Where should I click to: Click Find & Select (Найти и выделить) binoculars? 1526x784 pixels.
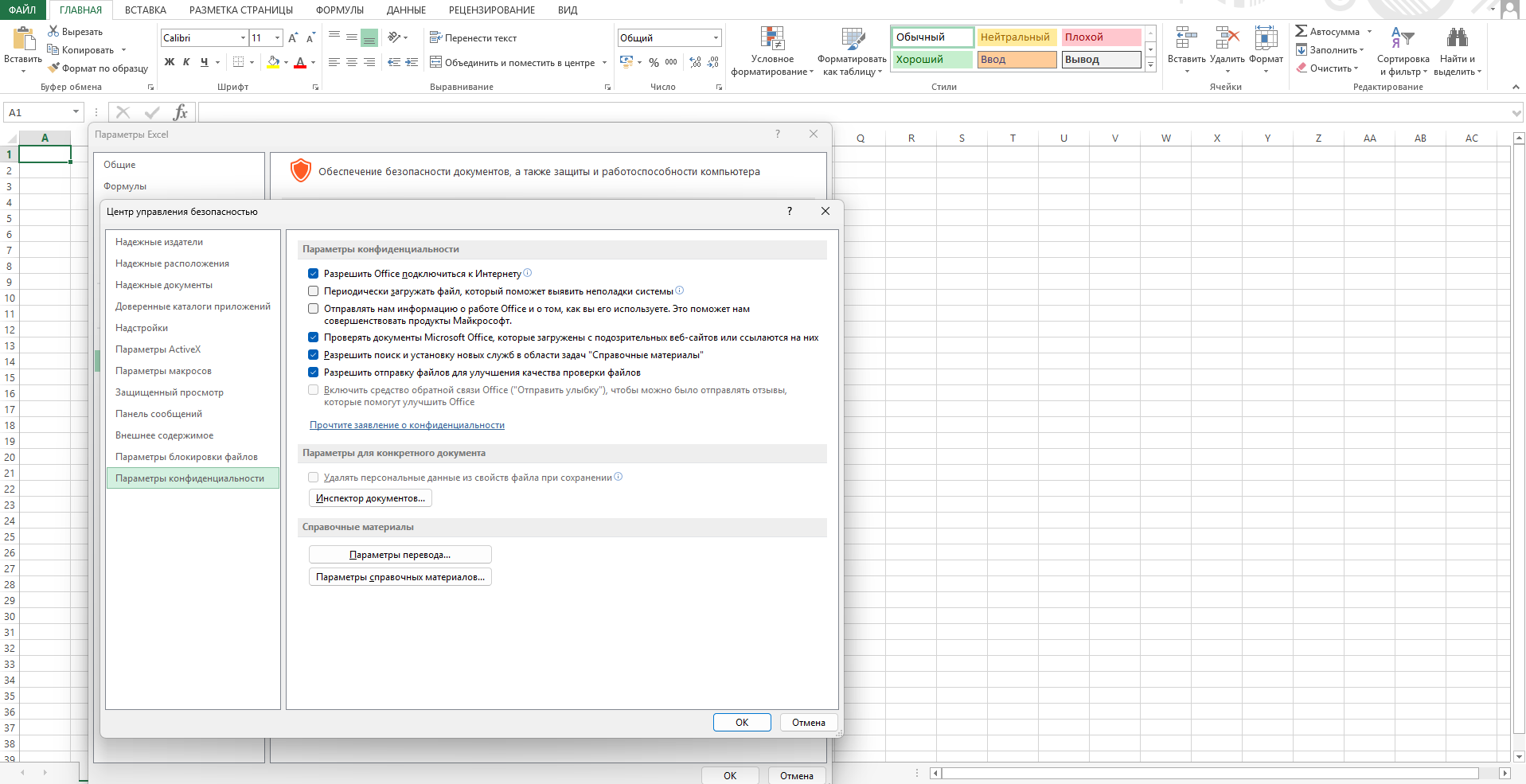[1458, 37]
